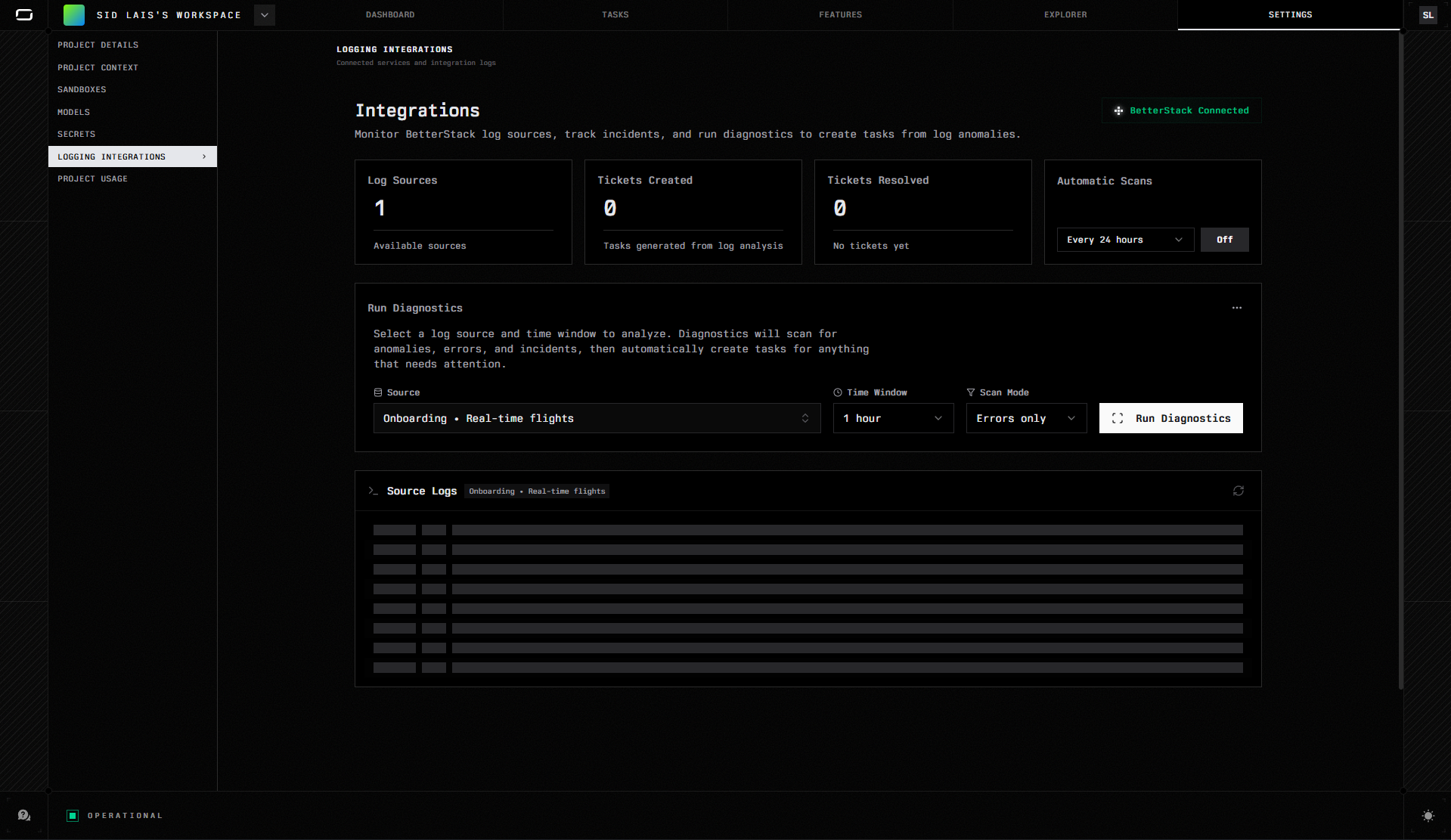The image size is (1451, 840).
Task: Switch to the Features tab
Action: (x=840, y=15)
